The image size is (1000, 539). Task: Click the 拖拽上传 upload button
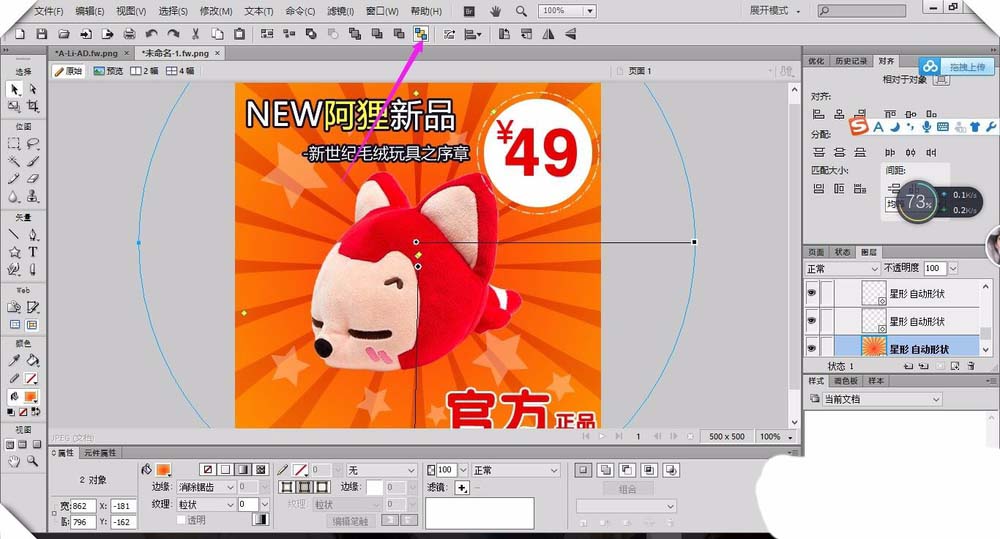pos(955,67)
